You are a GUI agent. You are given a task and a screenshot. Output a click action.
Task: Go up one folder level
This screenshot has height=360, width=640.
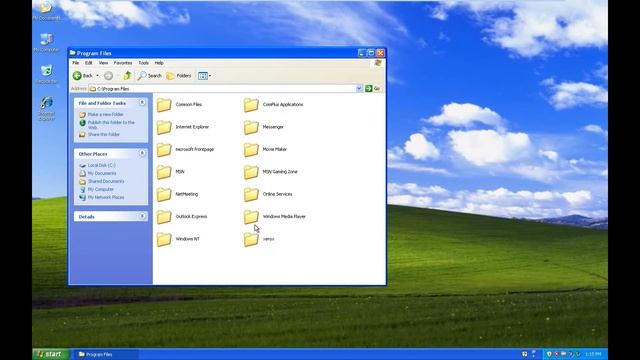[x=127, y=76]
